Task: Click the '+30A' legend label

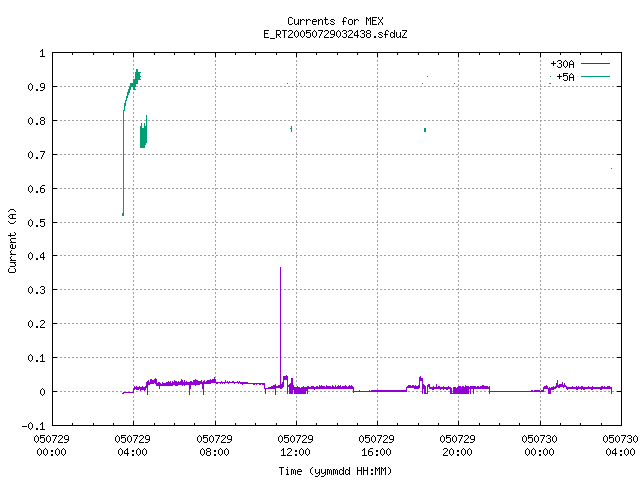Action: (x=562, y=64)
